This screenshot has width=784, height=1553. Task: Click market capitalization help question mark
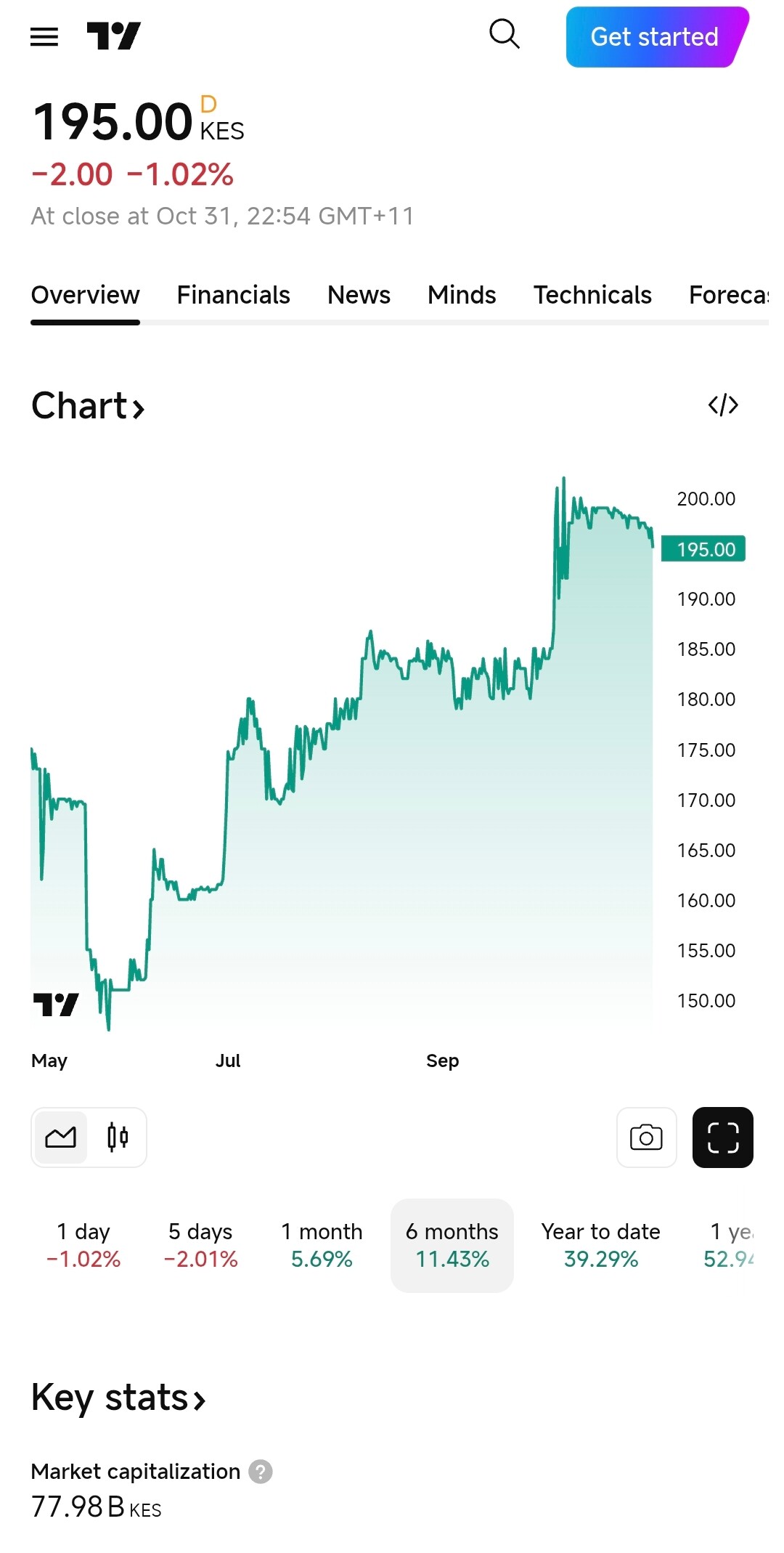(x=261, y=1472)
